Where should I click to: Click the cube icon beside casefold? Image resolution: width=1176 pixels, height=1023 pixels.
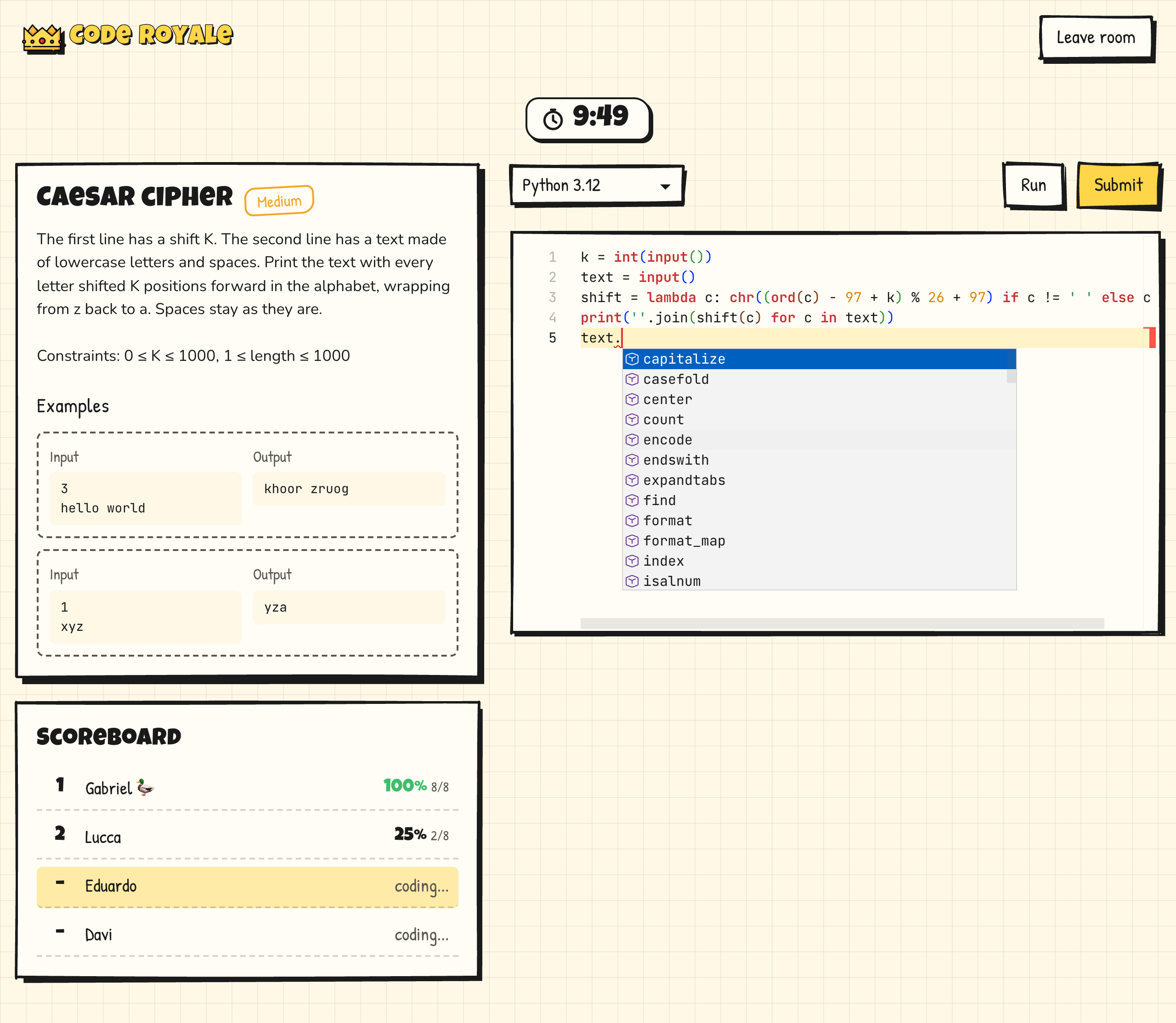click(632, 379)
